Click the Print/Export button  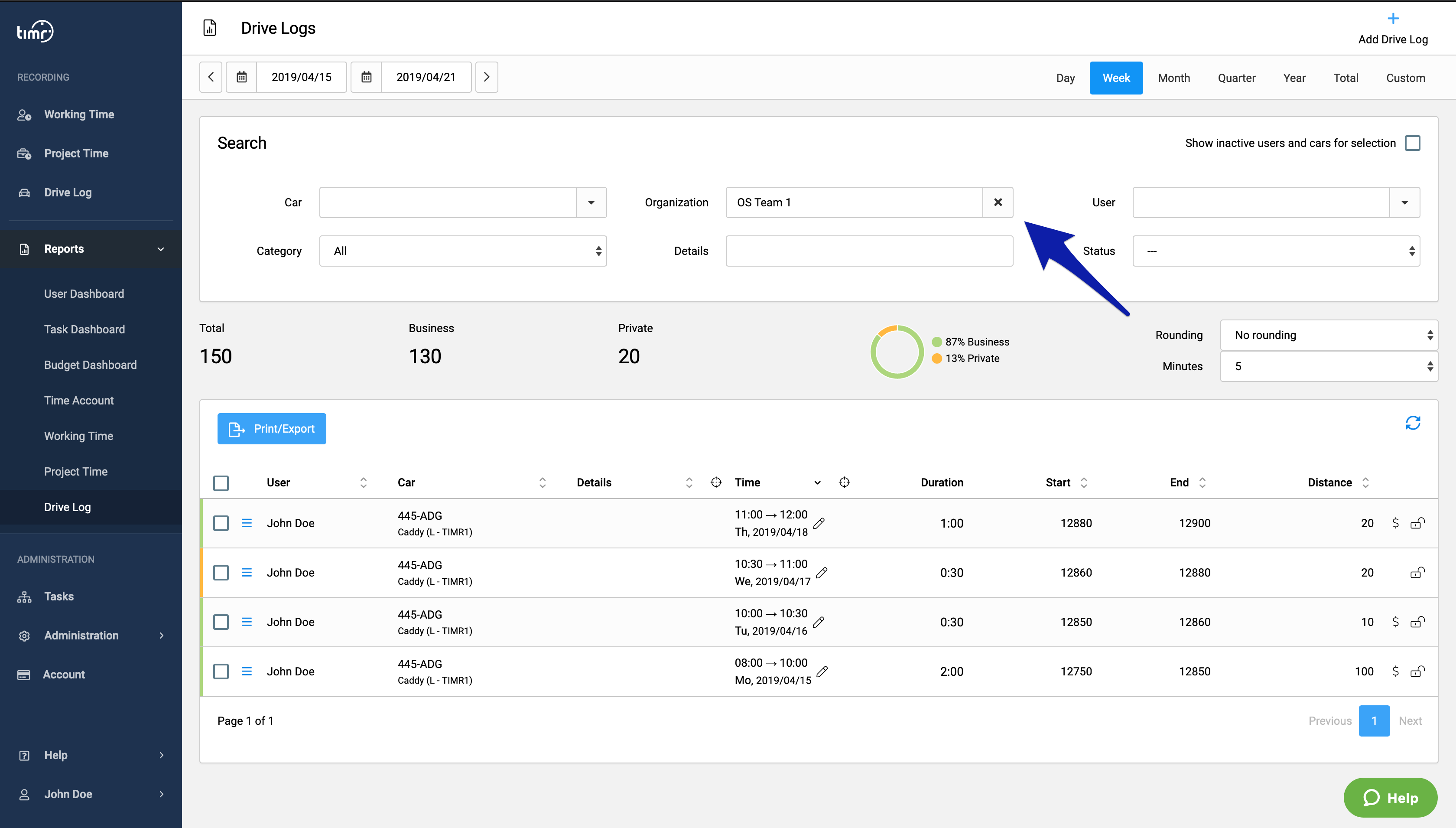[x=272, y=429]
